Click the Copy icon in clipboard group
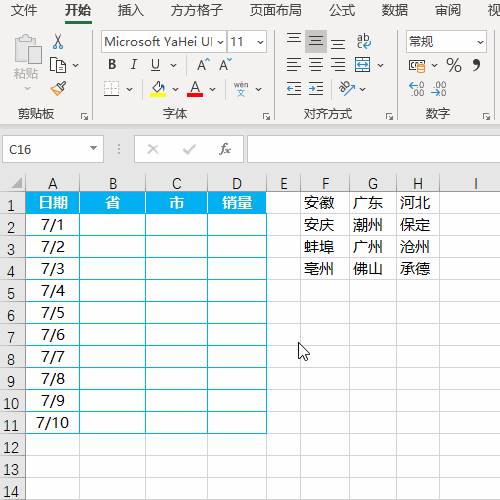This screenshot has width=500, height=500. pos(58,65)
